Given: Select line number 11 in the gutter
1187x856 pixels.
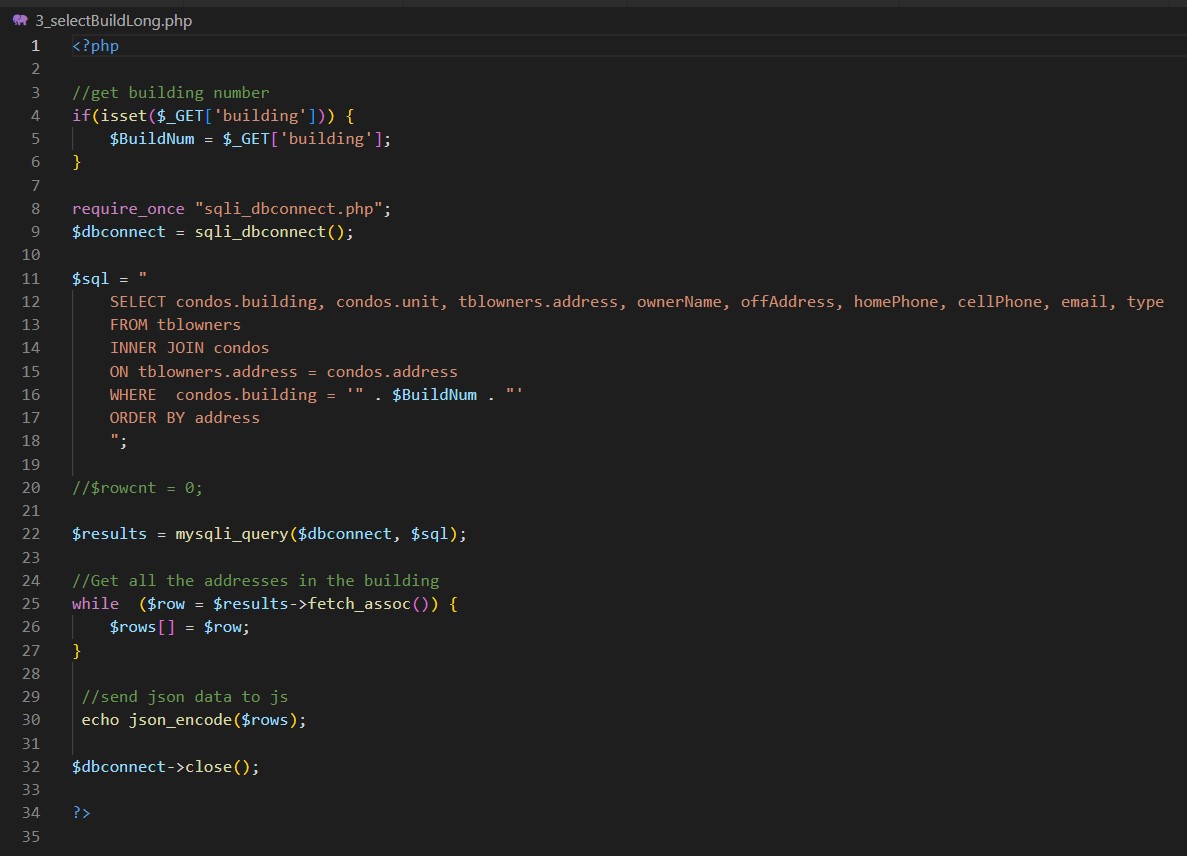Looking at the screenshot, I should (x=31, y=278).
